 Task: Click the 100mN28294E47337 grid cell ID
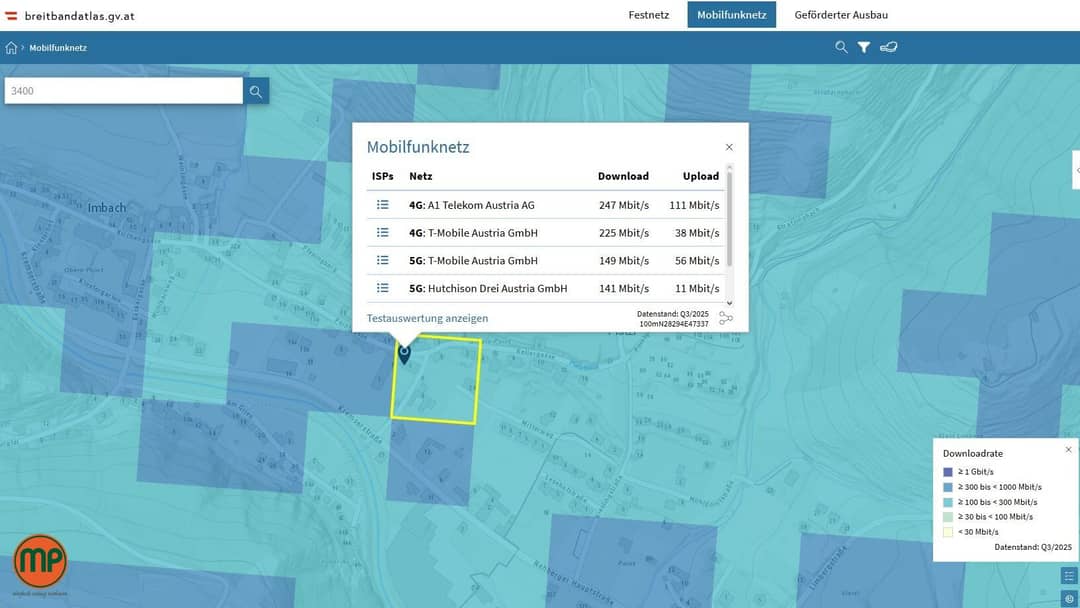click(674, 324)
